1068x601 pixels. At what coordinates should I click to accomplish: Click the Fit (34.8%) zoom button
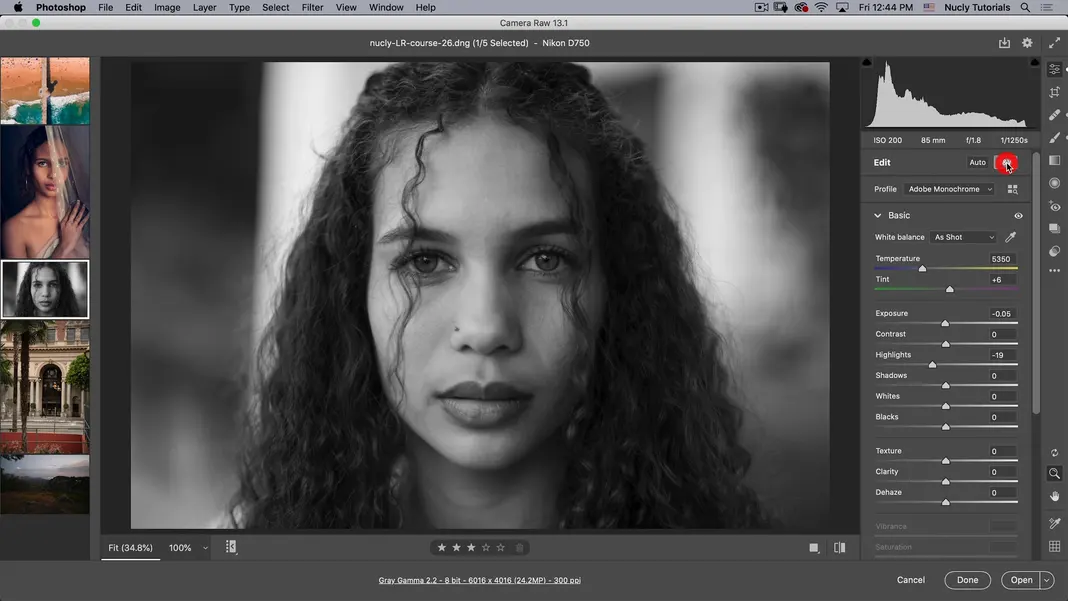click(x=131, y=548)
